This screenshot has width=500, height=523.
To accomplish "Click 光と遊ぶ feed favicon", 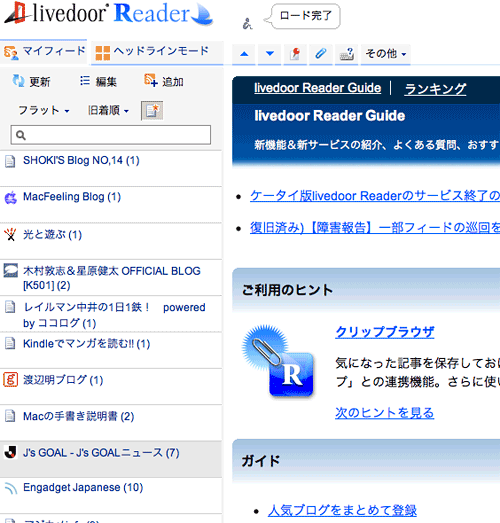I will click(x=10, y=234).
